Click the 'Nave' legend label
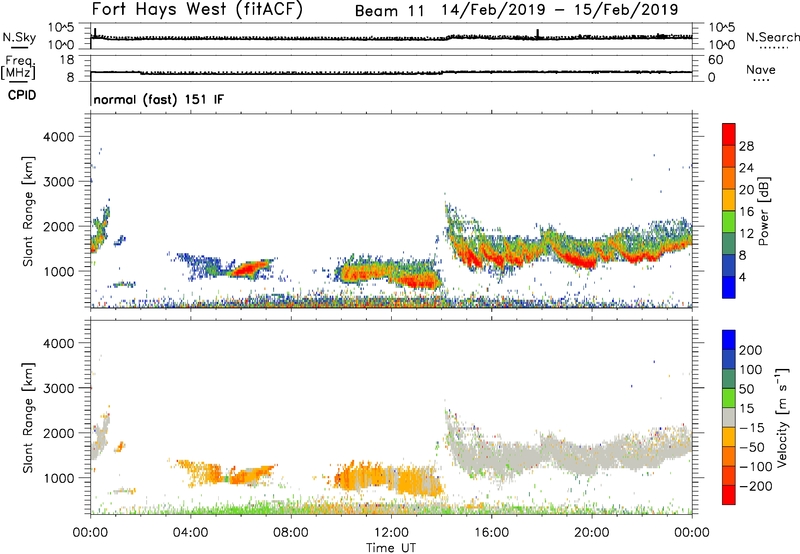Image resolution: width=800 pixels, height=554 pixels. pos(761,69)
